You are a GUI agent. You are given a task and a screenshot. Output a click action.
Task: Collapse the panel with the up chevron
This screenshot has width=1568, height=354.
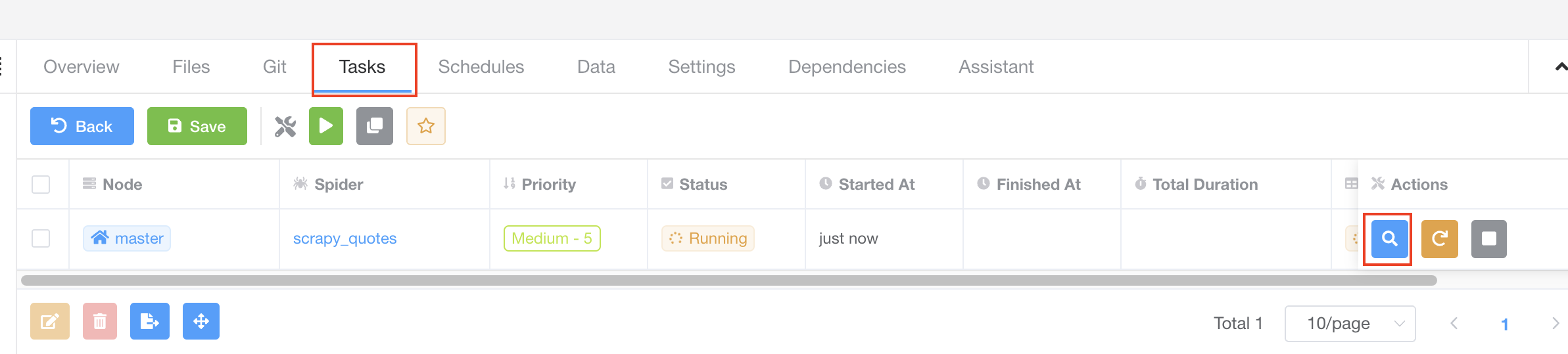pos(1560,67)
